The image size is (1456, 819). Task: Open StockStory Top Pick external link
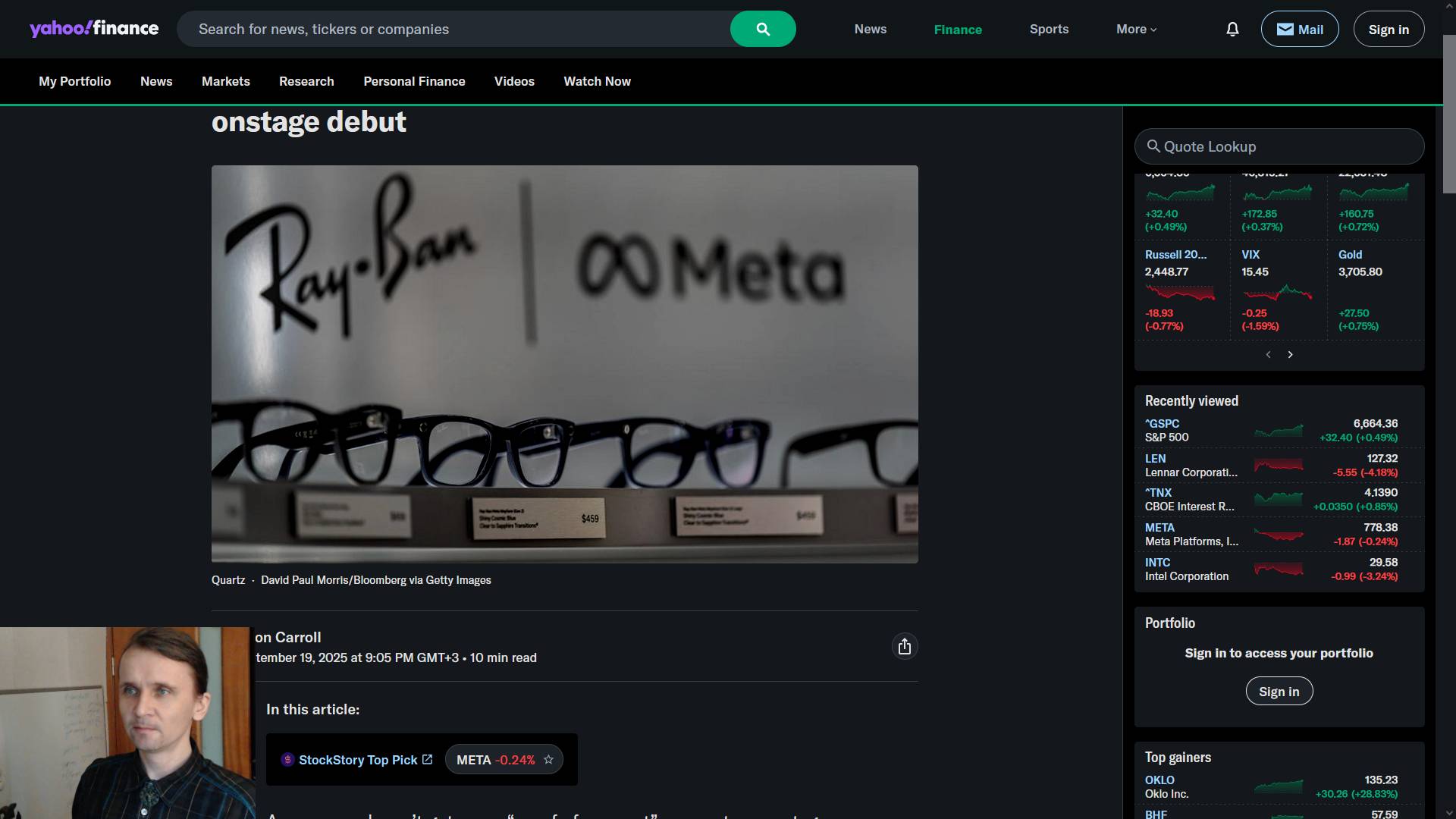click(358, 760)
